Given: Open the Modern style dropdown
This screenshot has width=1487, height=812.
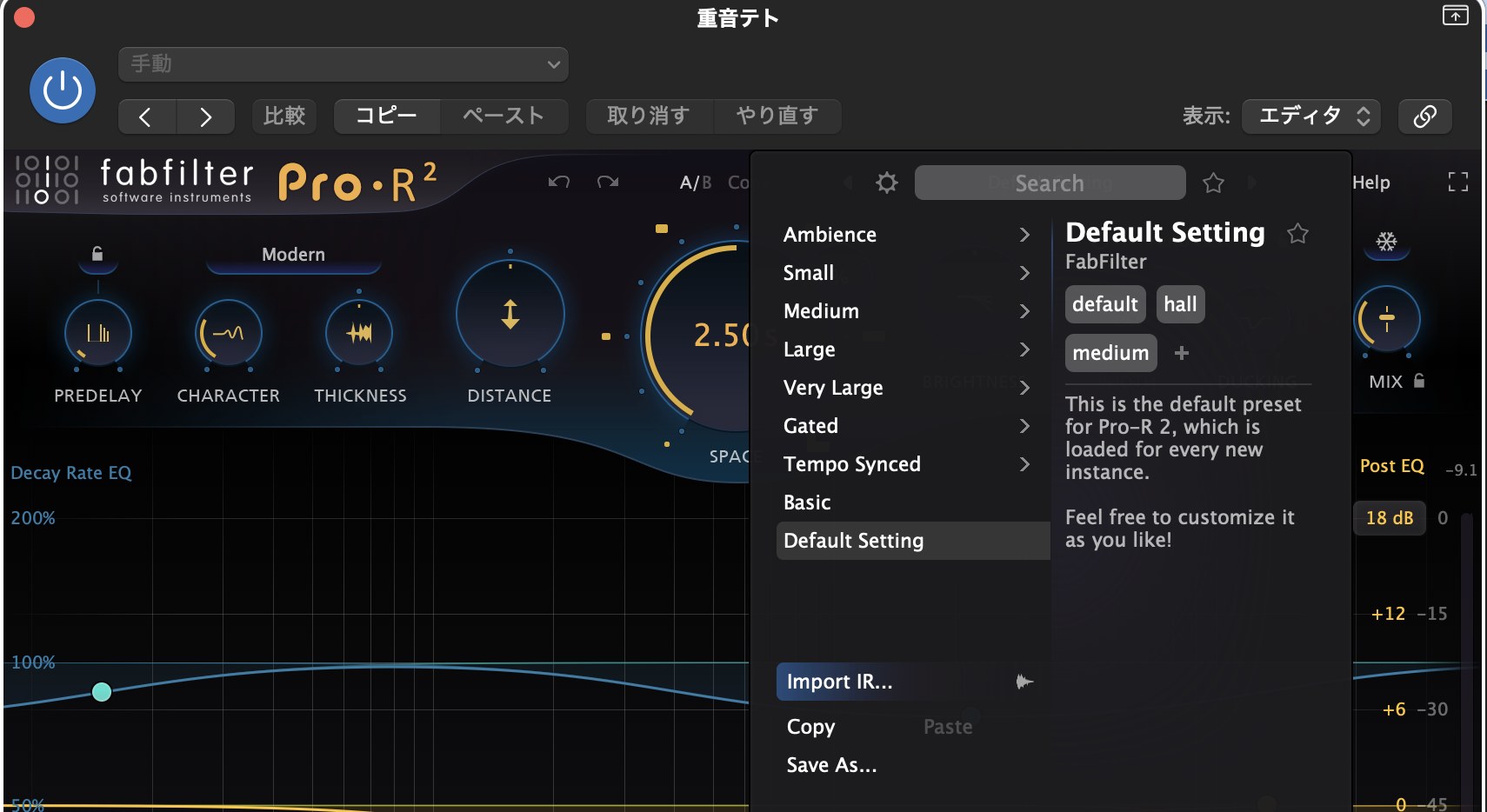Looking at the screenshot, I should [x=294, y=255].
